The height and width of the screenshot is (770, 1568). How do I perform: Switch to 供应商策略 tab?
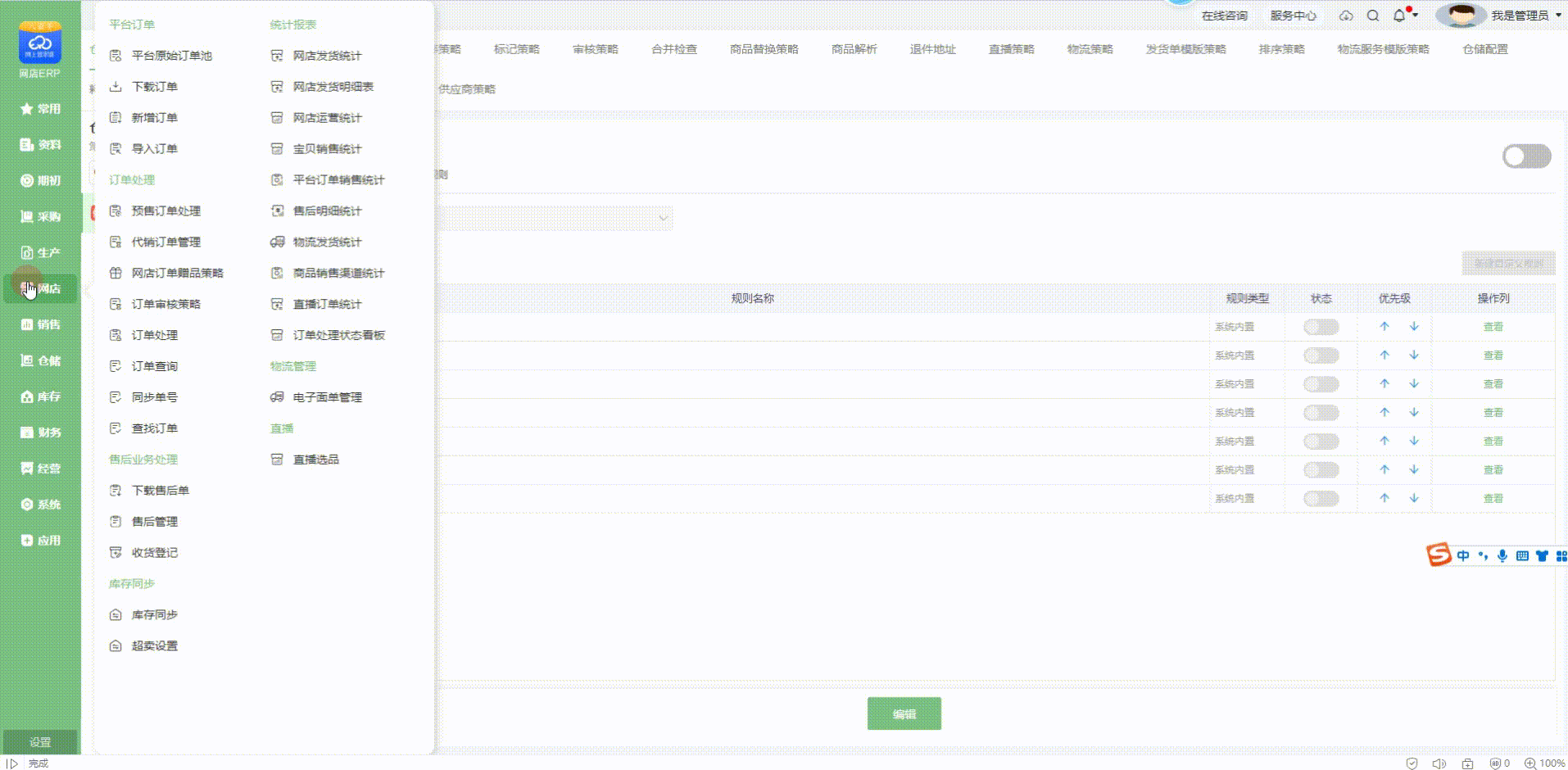pos(467,89)
